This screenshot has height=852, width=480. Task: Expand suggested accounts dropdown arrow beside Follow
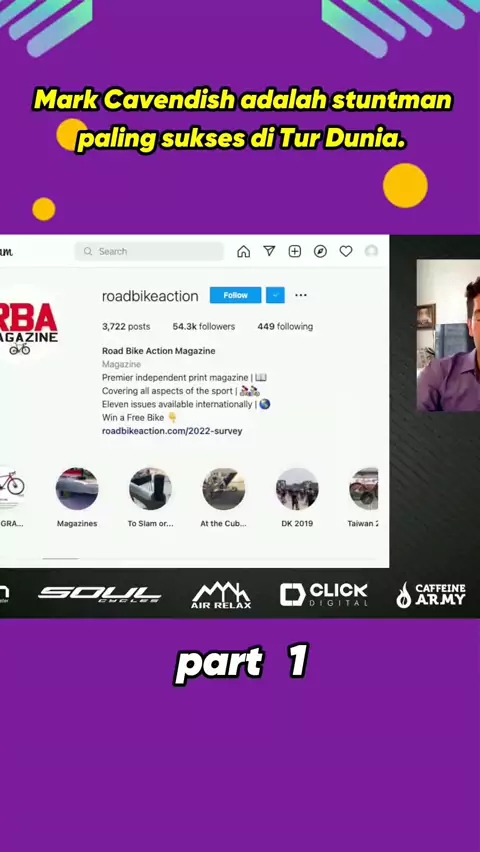(x=275, y=295)
